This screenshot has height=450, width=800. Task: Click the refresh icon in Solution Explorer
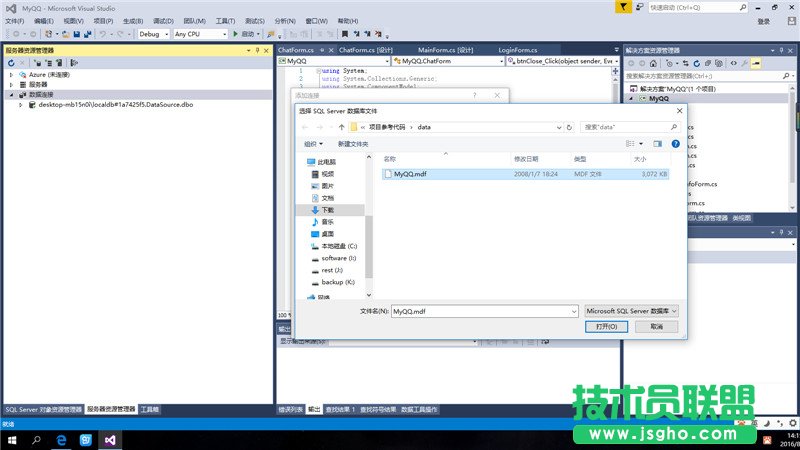[x=696, y=63]
